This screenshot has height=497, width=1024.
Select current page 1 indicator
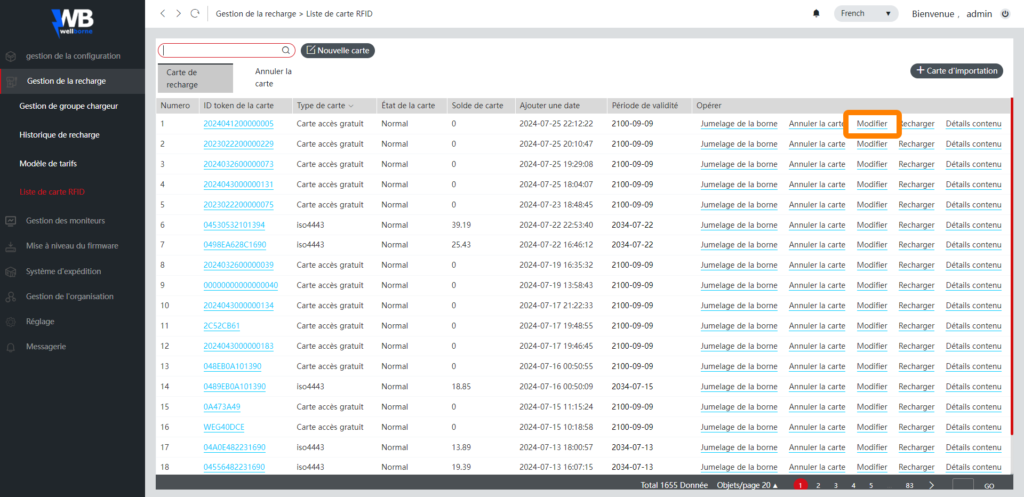click(800, 485)
